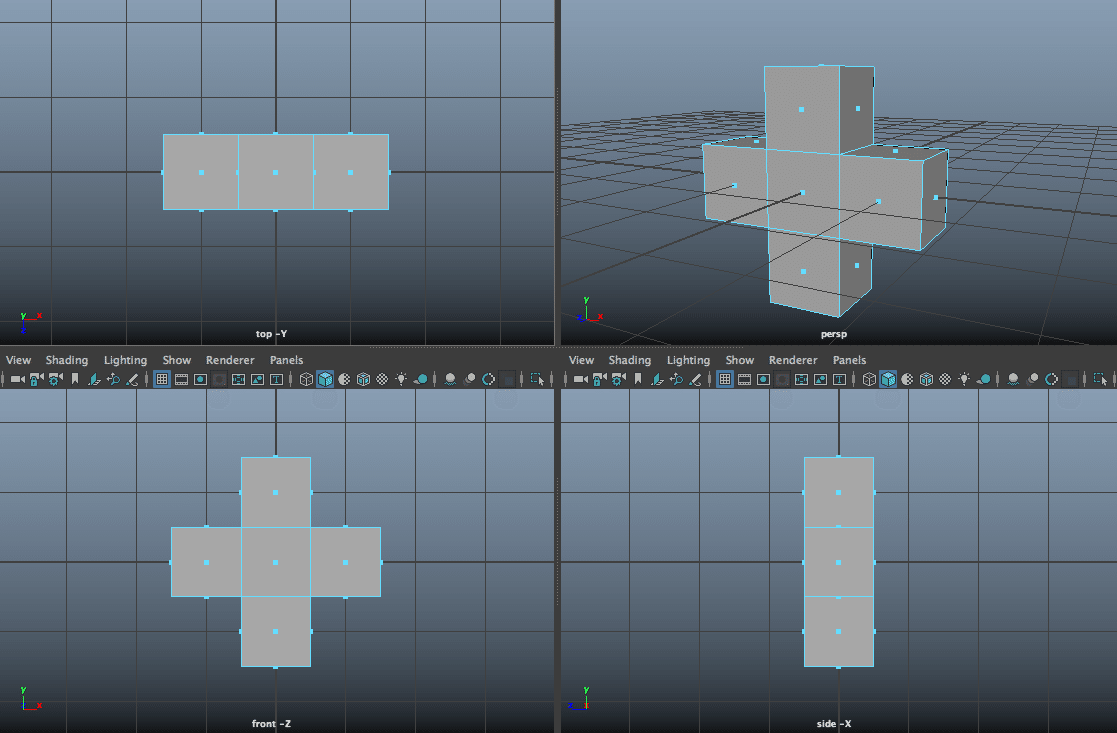Click Smooth Shade All cube in front panel toolbar
The height and width of the screenshot is (733, 1117).
pos(325,379)
